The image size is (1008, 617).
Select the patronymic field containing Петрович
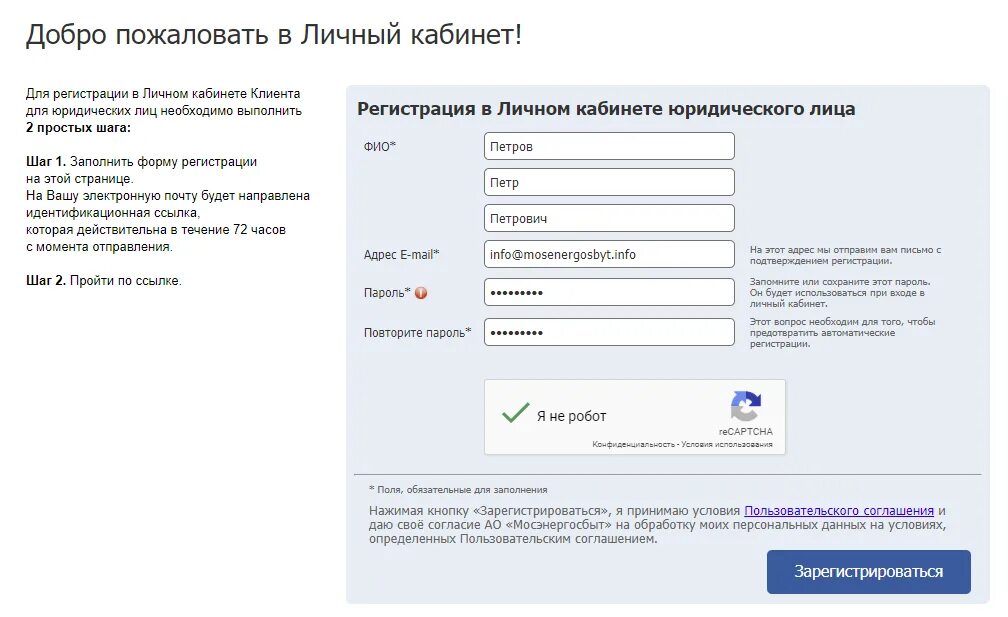tap(609, 219)
